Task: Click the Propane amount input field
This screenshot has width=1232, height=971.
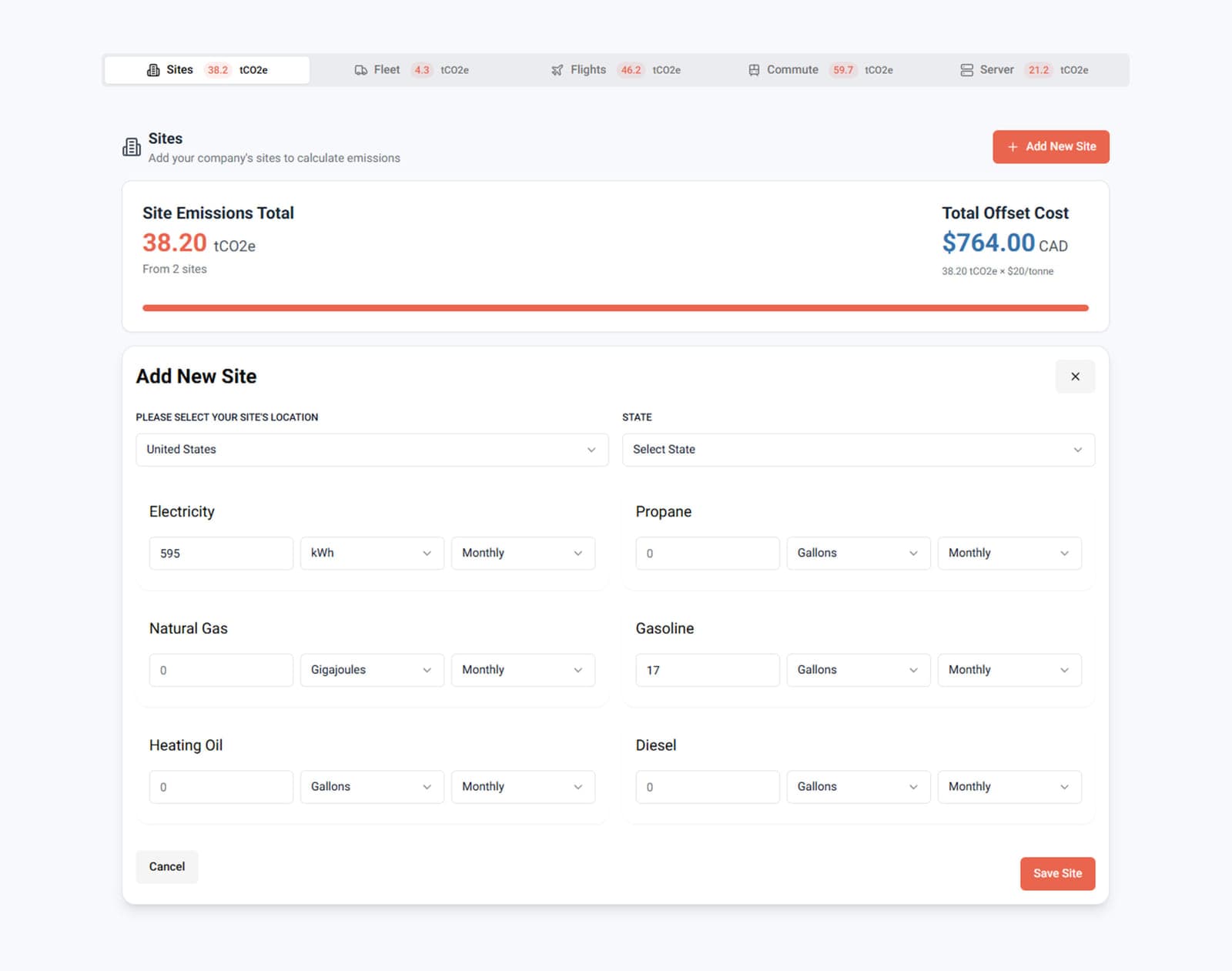Action: [x=708, y=553]
